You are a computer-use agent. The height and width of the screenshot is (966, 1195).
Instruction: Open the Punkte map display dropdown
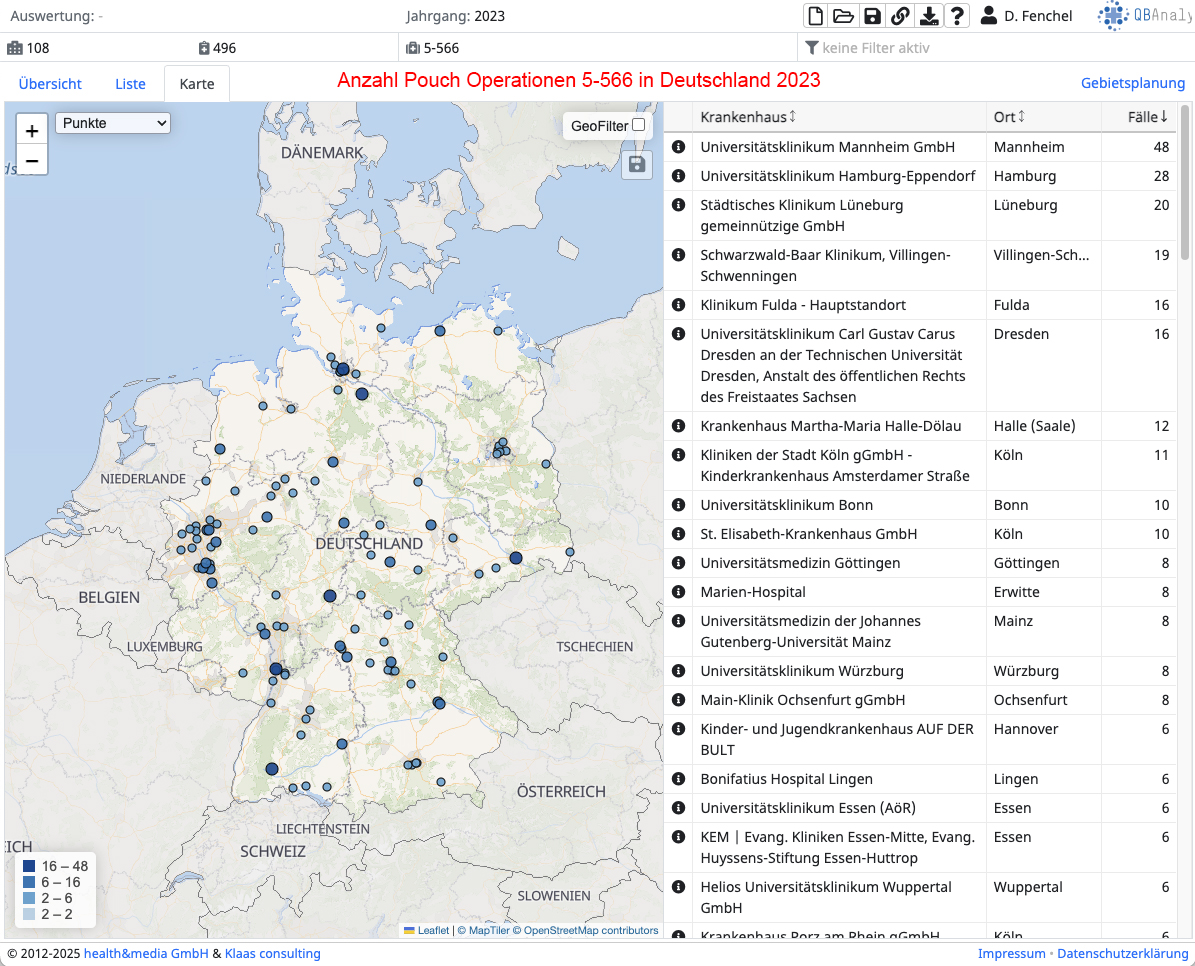coord(113,123)
